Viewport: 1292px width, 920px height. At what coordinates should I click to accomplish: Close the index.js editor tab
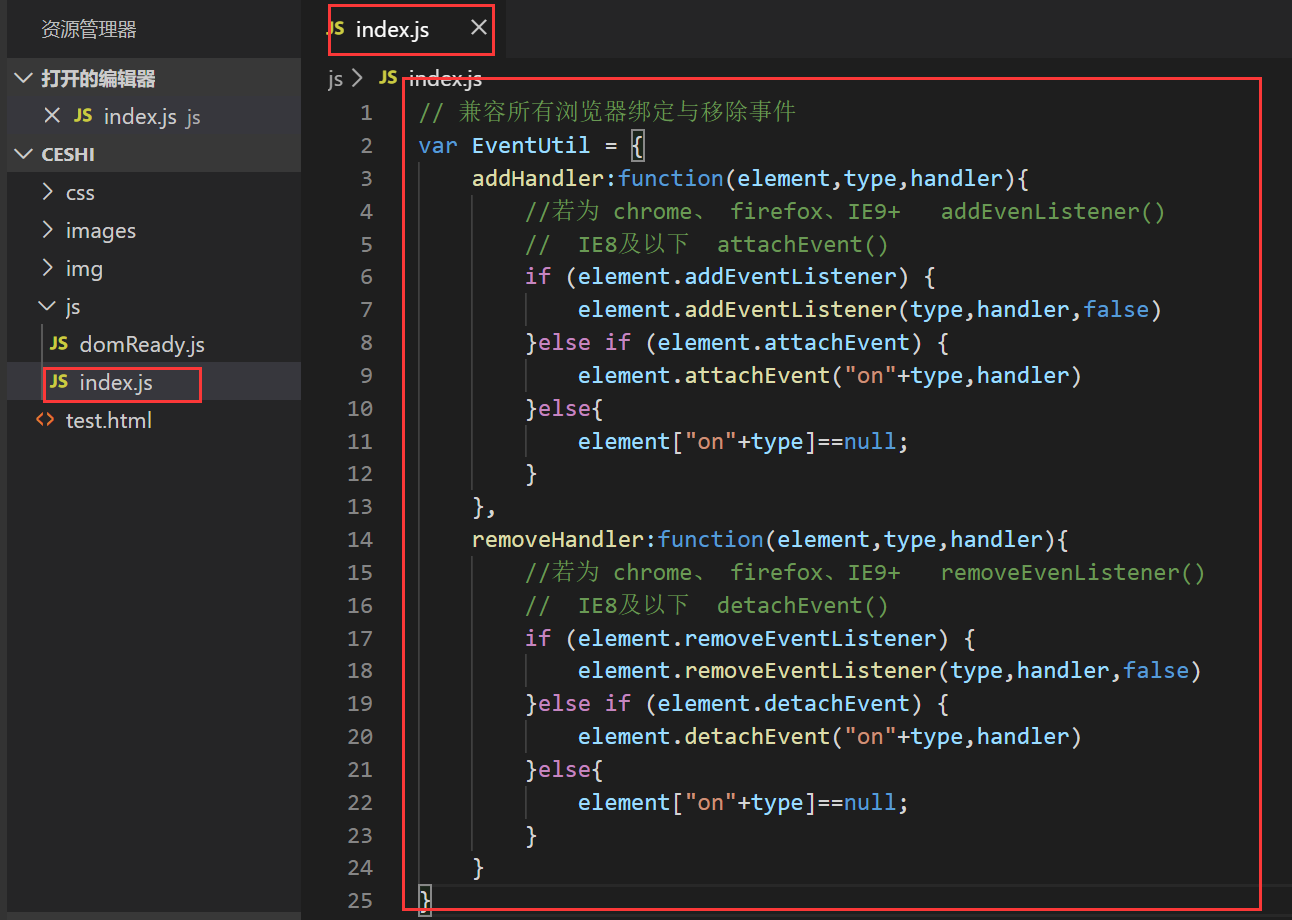(479, 28)
